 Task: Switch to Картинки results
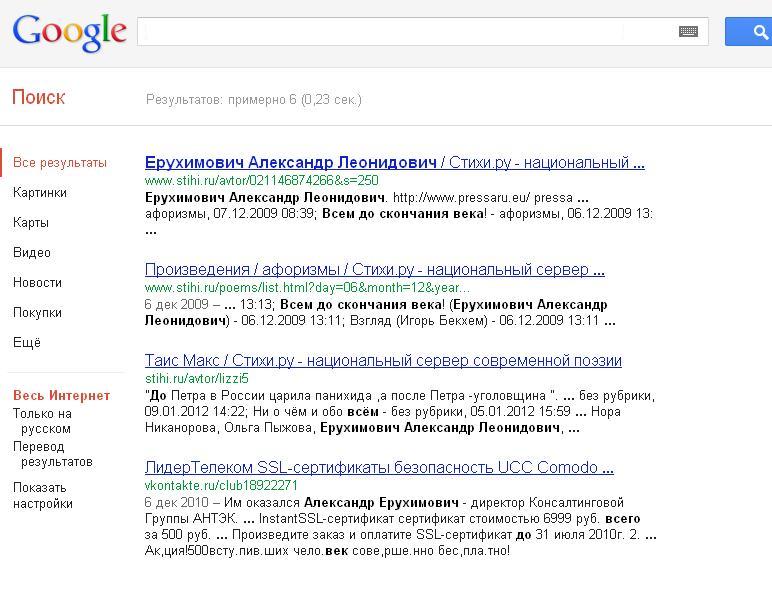40,192
